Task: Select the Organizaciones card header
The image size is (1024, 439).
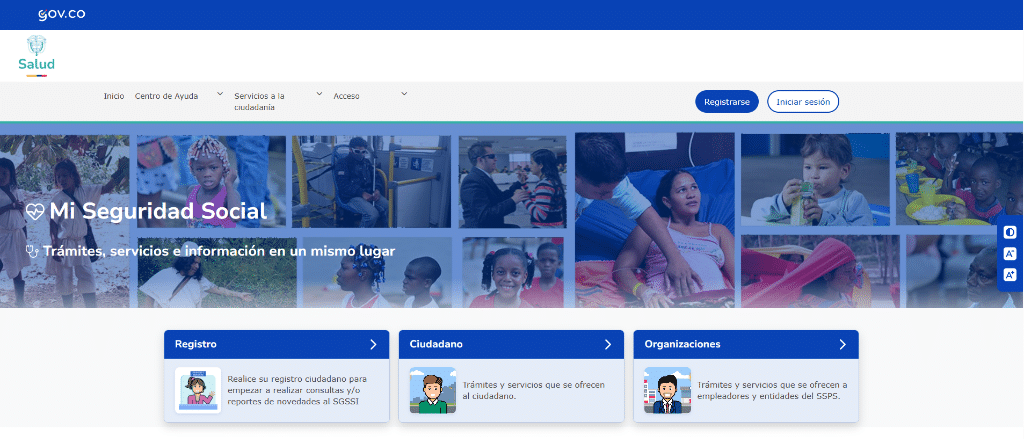Action: tap(746, 344)
